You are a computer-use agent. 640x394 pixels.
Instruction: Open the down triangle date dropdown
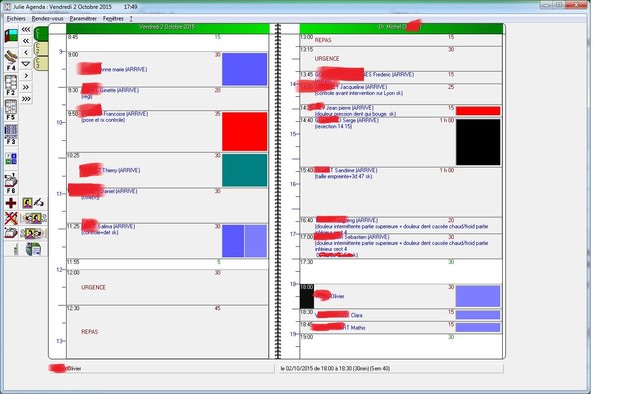coord(26,64)
